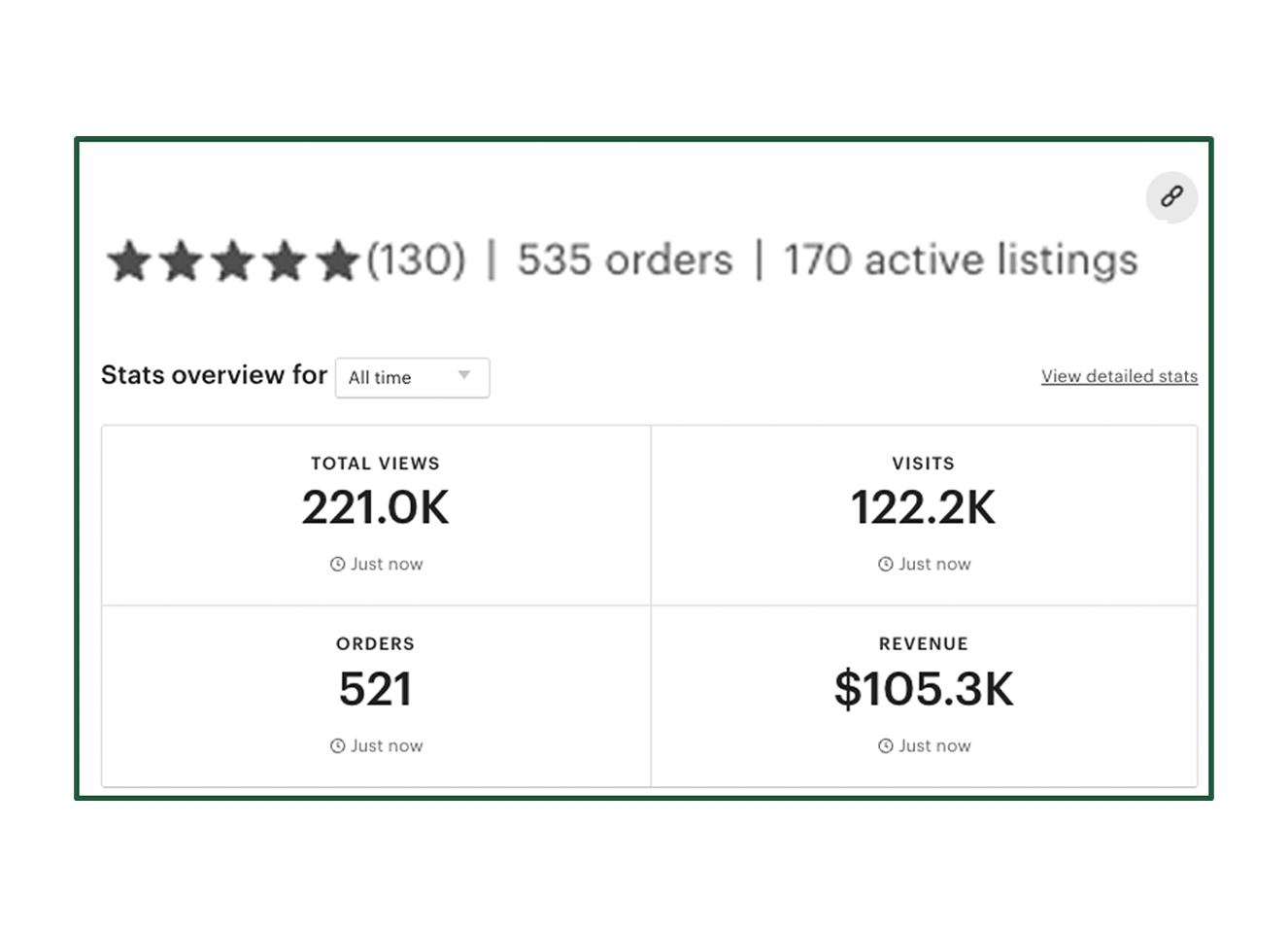Select the middle star of the rating
This screenshot has width=1288, height=931.
tap(233, 261)
